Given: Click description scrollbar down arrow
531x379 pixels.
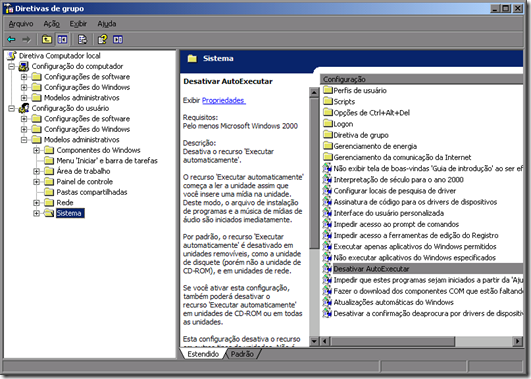Looking at the screenshot, I should (314, 341).
